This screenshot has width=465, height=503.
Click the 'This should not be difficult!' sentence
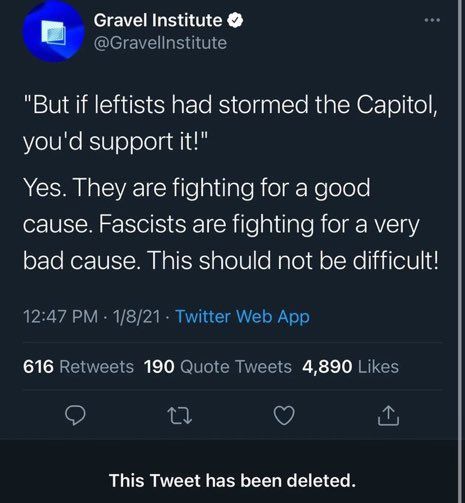(x=293, y=260)
